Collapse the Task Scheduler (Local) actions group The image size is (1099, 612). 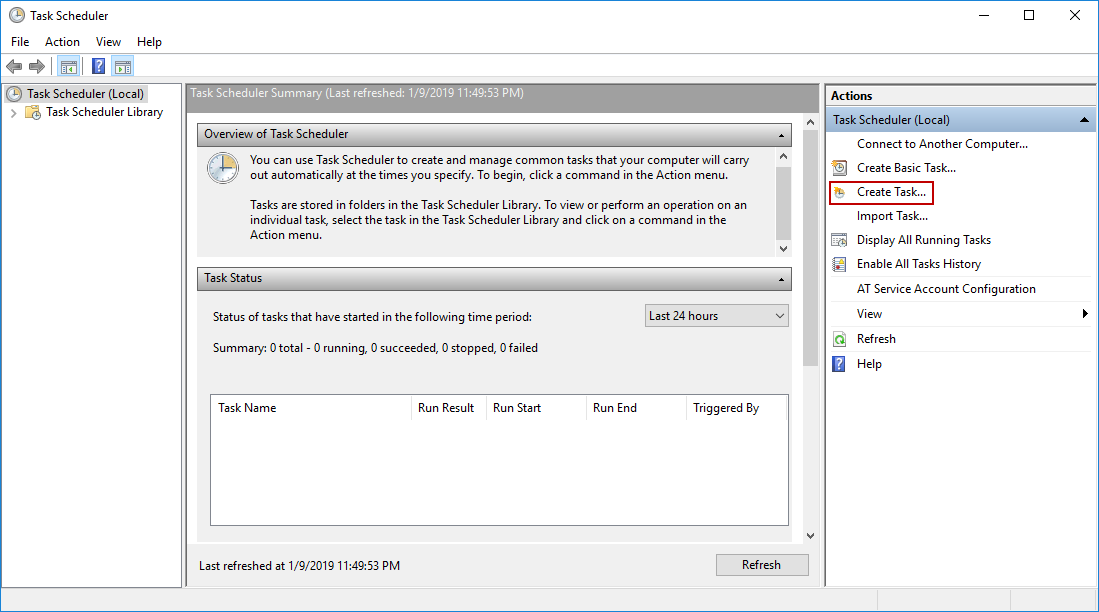pos(1084,120)
